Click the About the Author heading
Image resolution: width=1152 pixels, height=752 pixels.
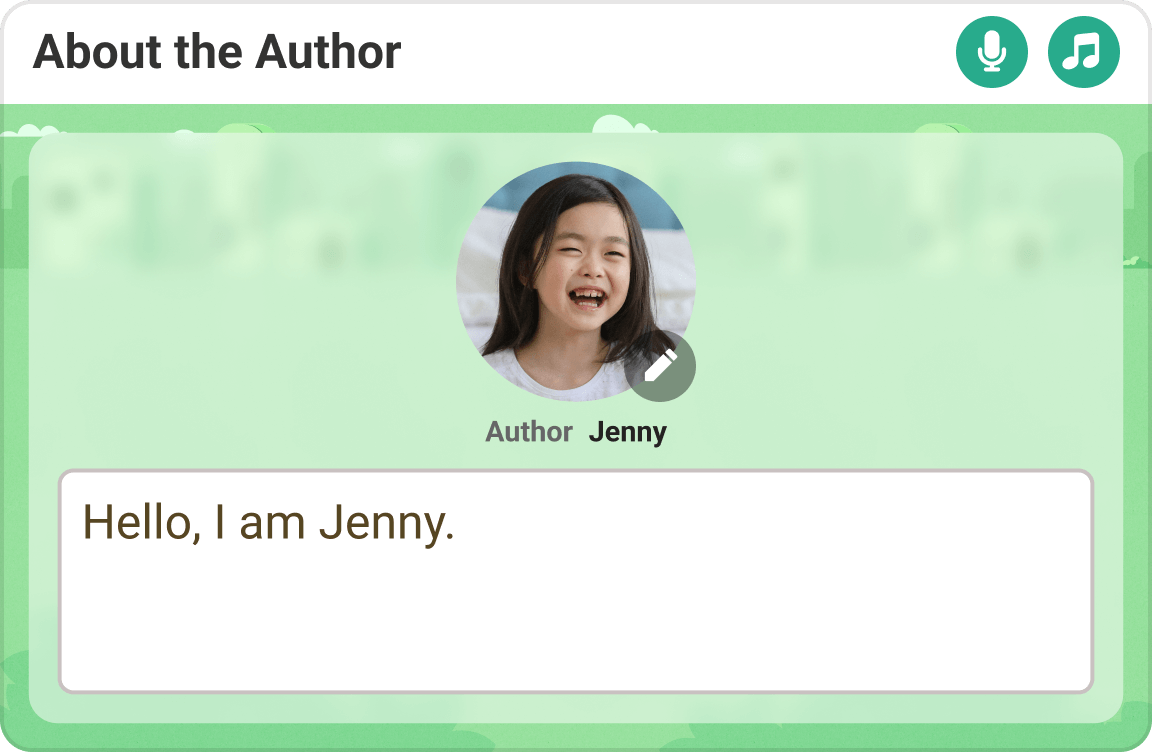217,52
